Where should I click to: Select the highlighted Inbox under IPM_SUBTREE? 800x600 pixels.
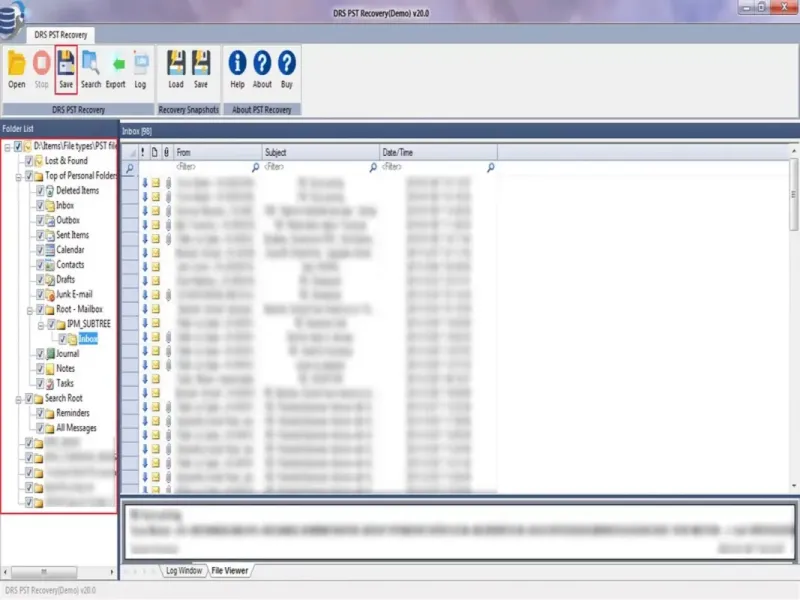click(x=88, y=339)
